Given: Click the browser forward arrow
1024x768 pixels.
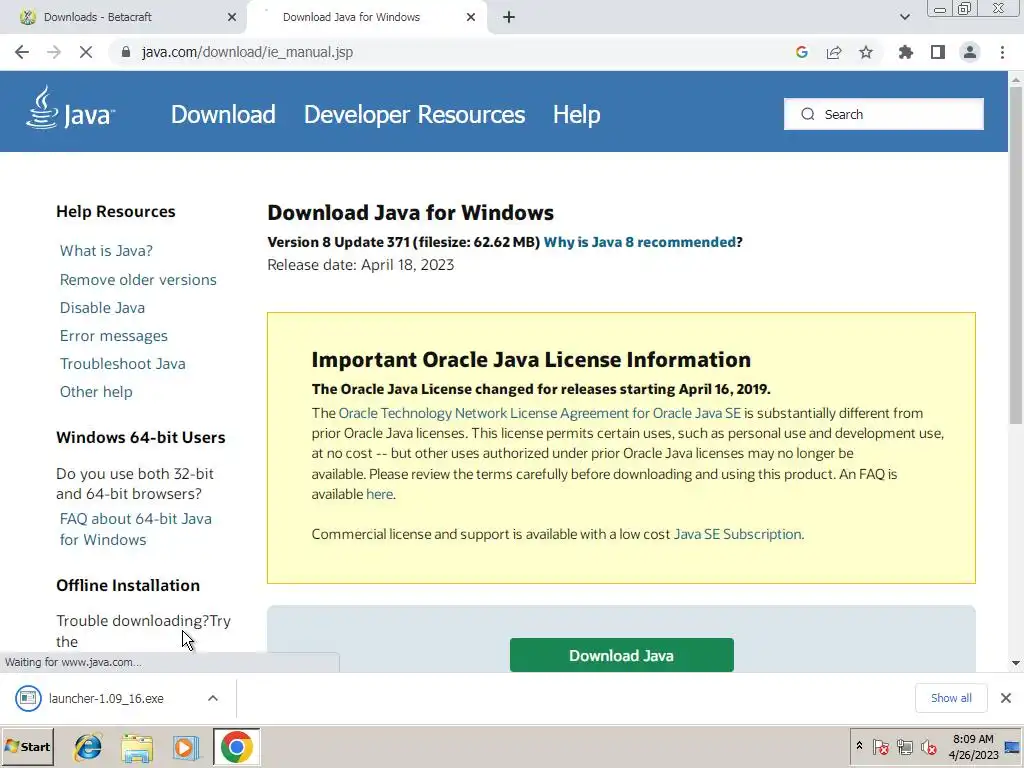Looking at the screenshot, I should pos(54,52).
